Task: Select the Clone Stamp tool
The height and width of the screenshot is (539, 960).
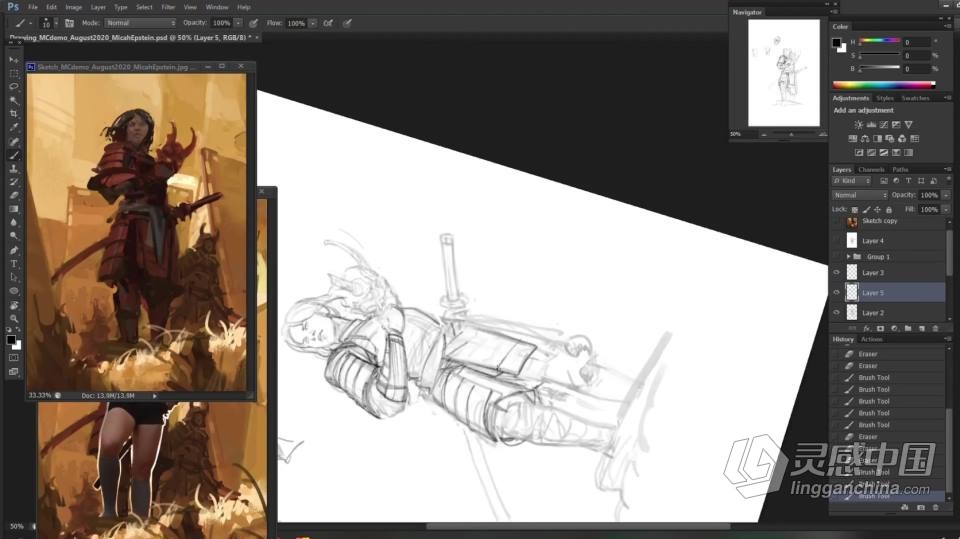Action: (13, 168)
